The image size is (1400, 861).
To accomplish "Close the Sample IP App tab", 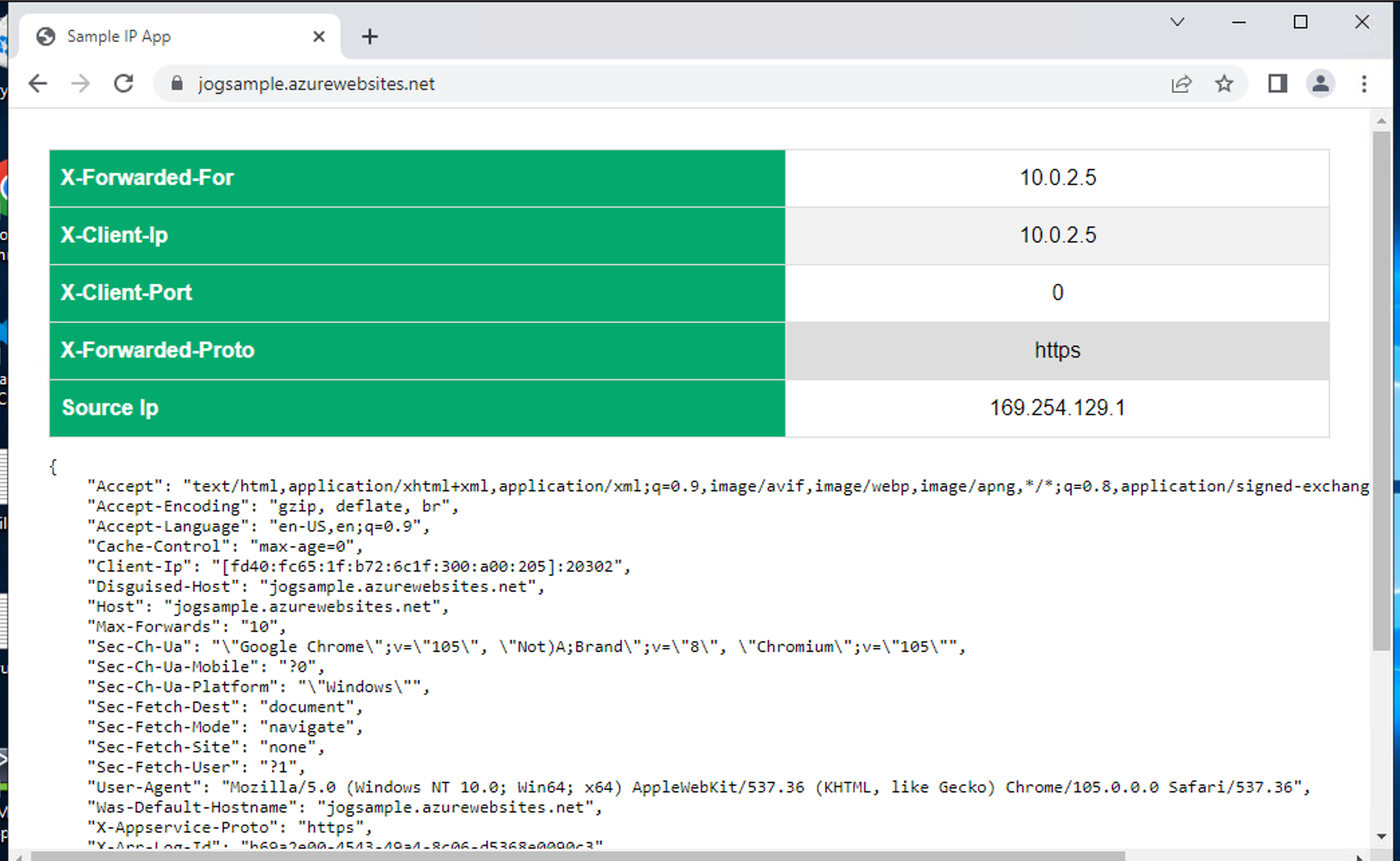I will (320, 36).
